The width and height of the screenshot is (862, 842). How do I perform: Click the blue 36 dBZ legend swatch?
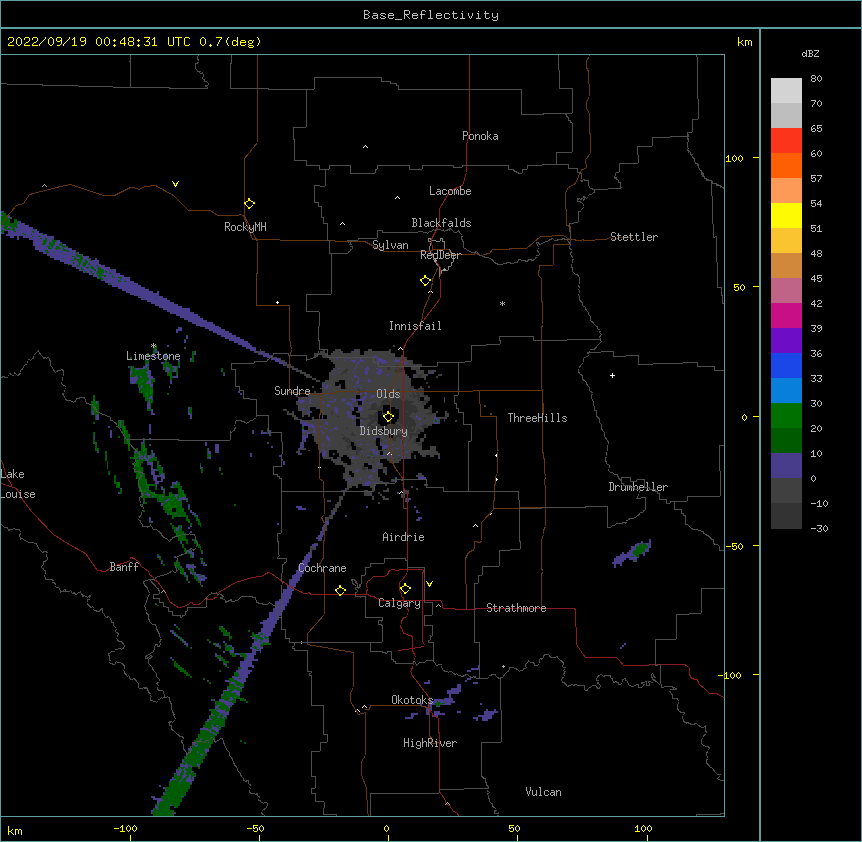click(x=786, y=365)
